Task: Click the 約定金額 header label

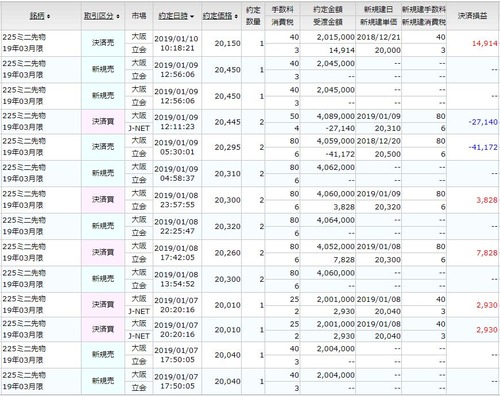Action: coord(328,10)
